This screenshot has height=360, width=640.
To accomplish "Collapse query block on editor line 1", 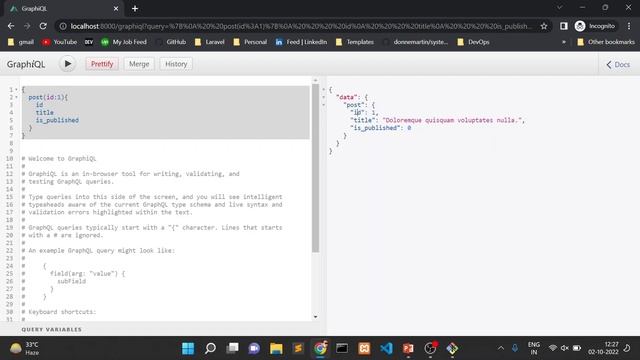I will click(16, 89).
